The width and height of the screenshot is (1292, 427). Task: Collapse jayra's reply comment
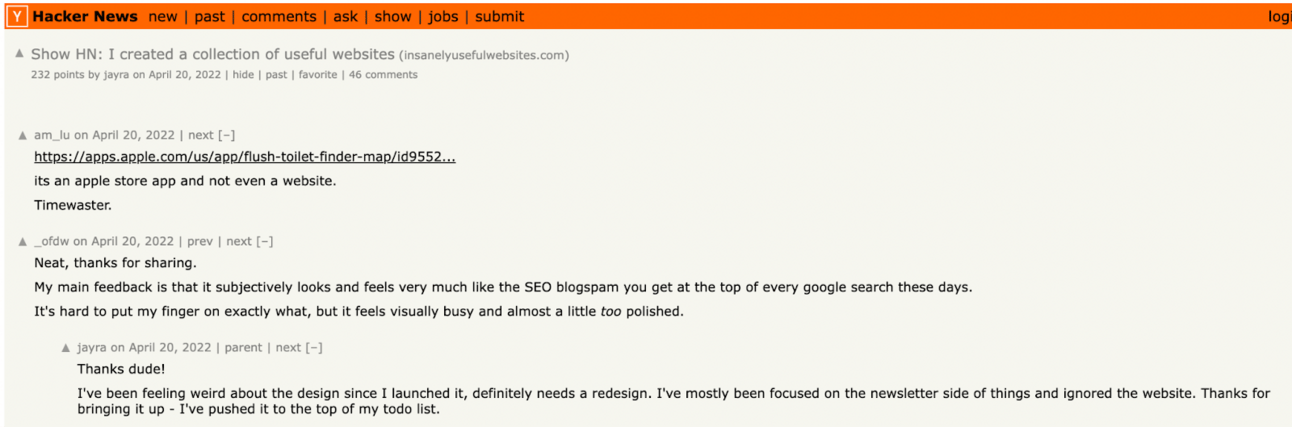[314, 348]
